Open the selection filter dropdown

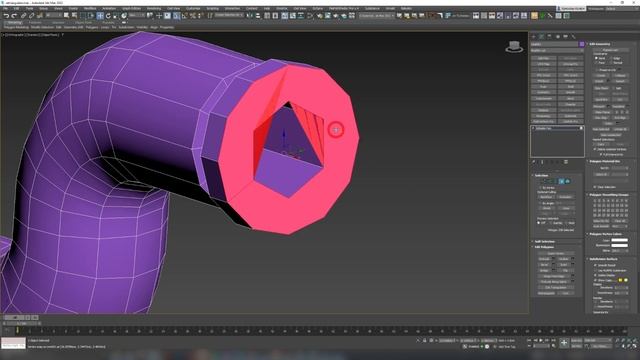55,16
